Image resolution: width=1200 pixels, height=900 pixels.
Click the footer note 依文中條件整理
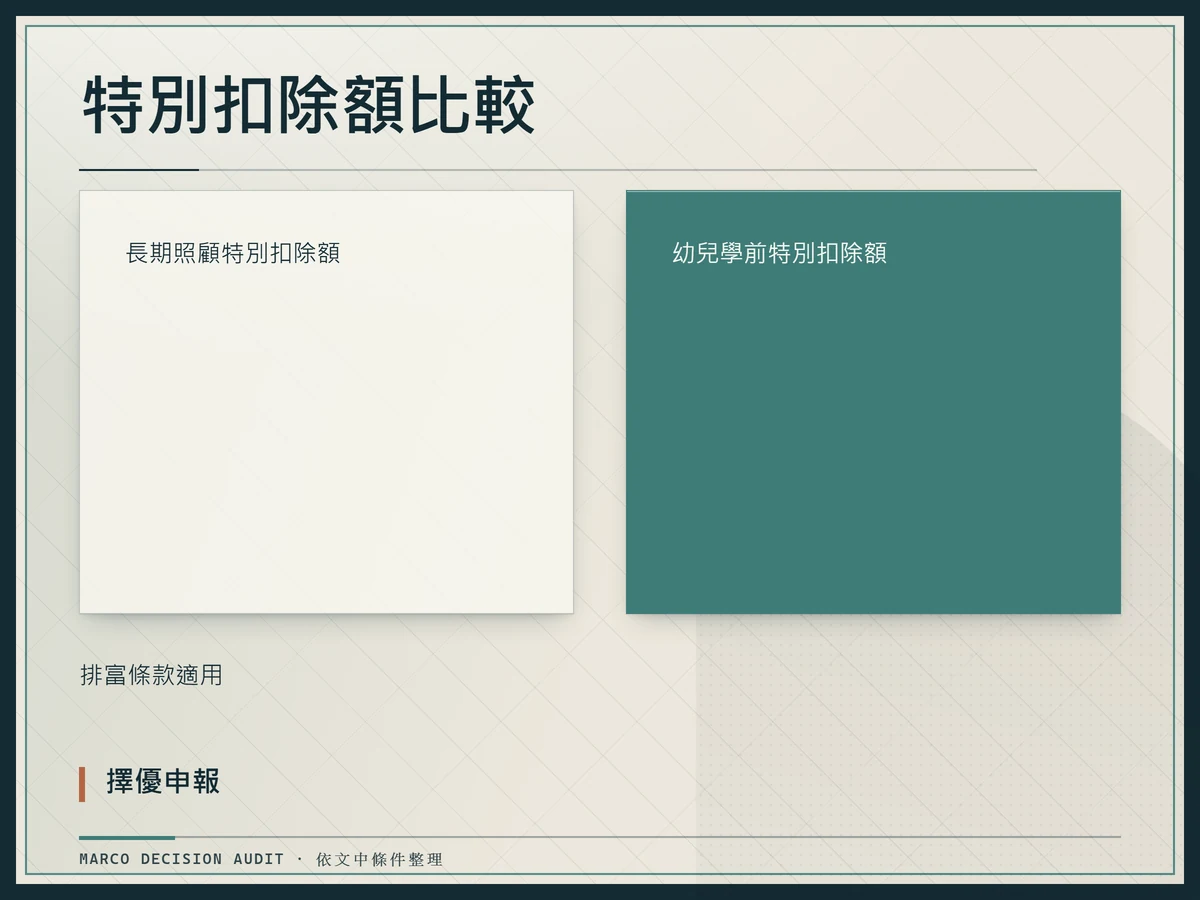pos(379,859)
